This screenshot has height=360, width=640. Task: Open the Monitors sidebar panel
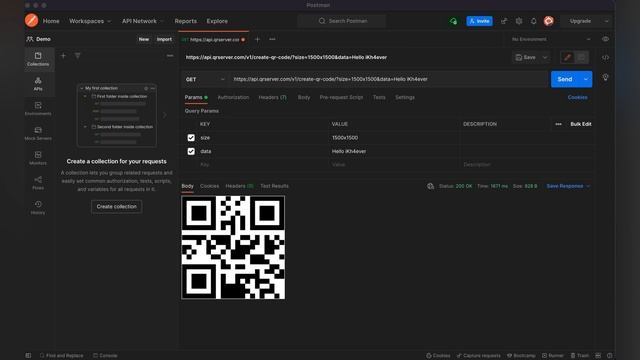pyautogui.click(x=38, y=158)
